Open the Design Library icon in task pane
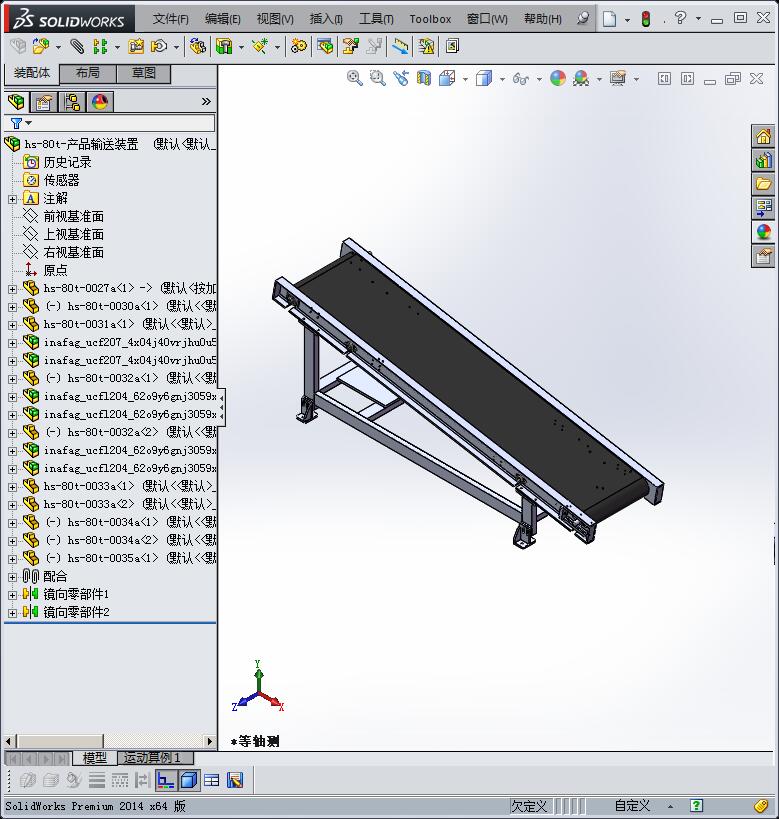Screen dimensions: 779x819 (x=763, y=160)
